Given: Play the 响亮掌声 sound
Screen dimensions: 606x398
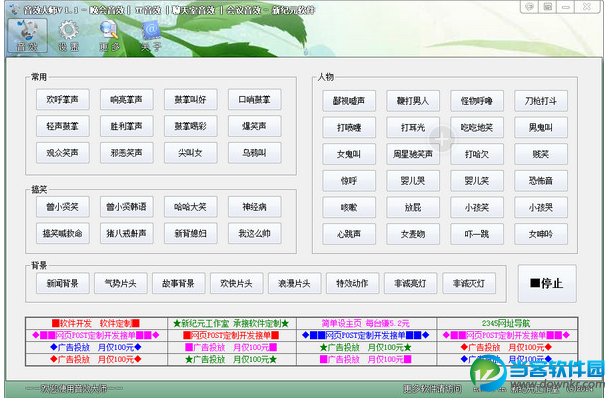Looking at the screenshot, I should (126, 100).
